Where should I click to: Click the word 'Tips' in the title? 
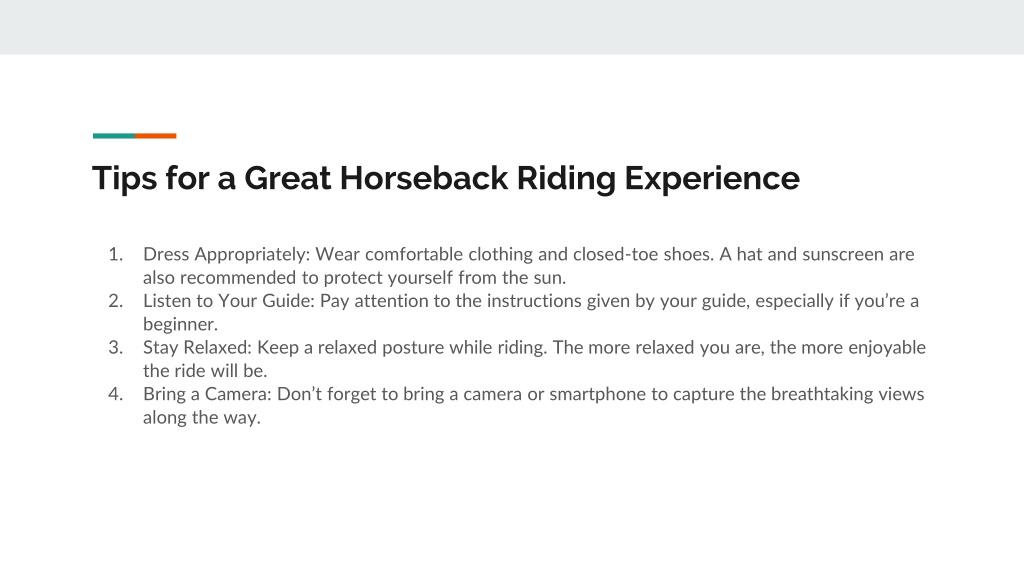[x=125, y=179]
